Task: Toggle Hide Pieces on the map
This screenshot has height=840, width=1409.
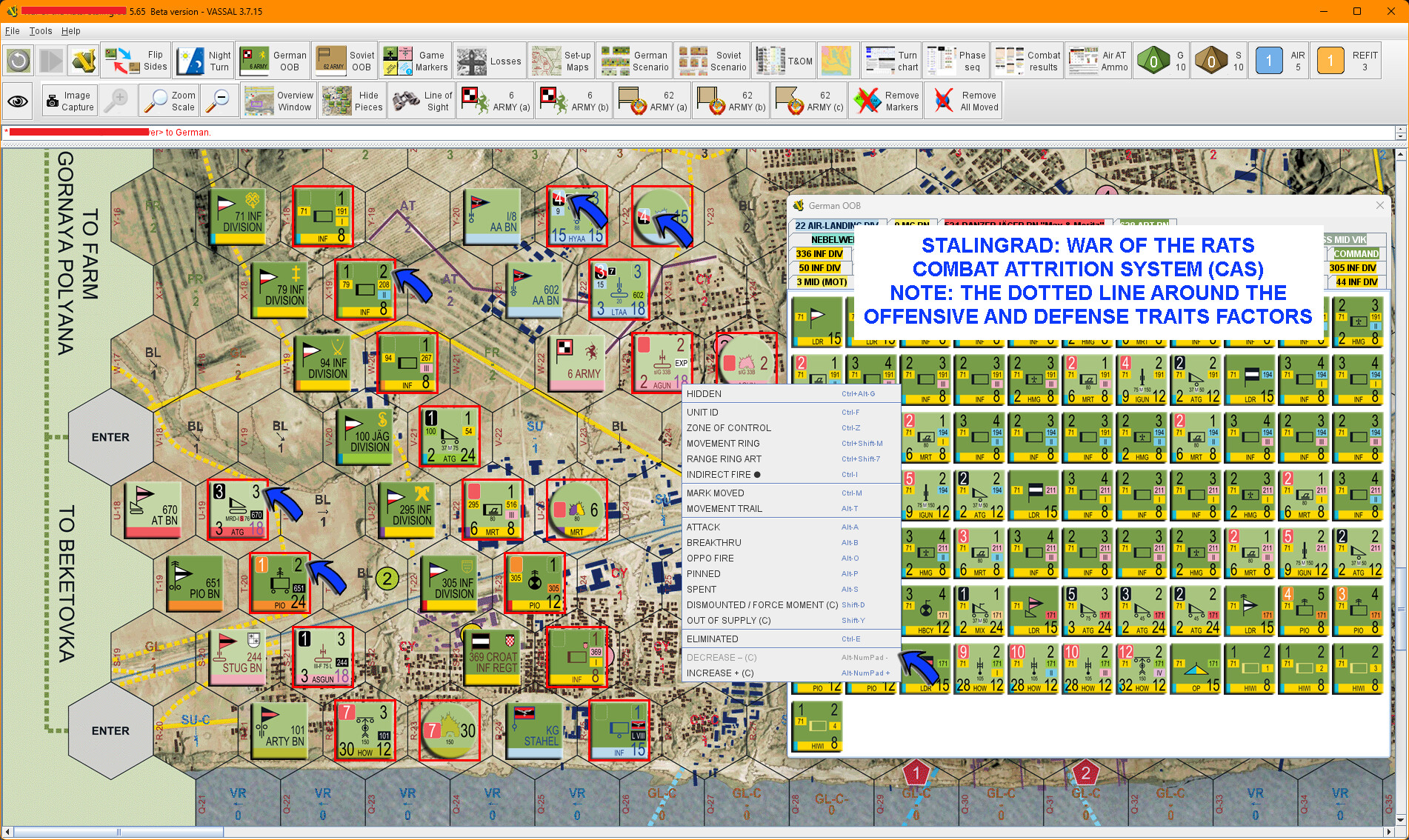Action: coord(353,101)
